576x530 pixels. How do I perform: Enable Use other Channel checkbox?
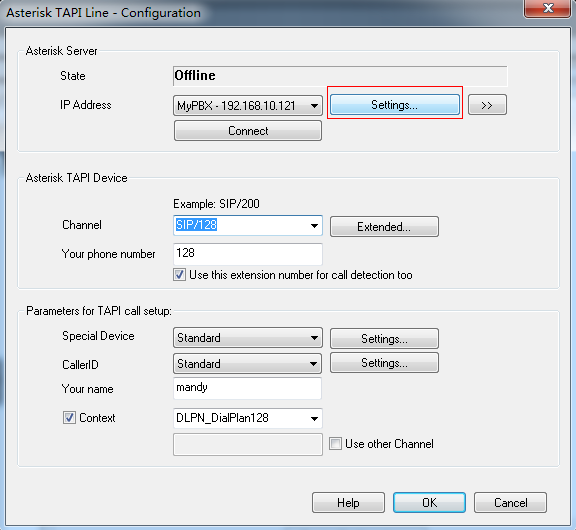[335, 443]
